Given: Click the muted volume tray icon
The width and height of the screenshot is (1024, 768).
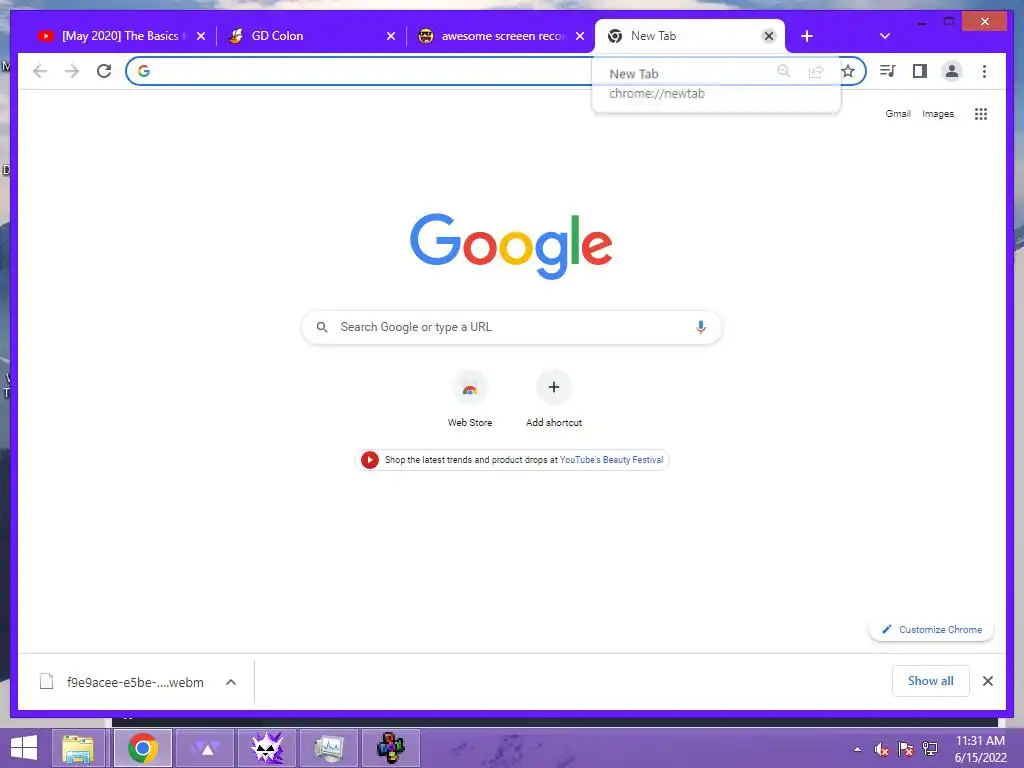Looking at the screenshot, I should [x=881, y=750].
